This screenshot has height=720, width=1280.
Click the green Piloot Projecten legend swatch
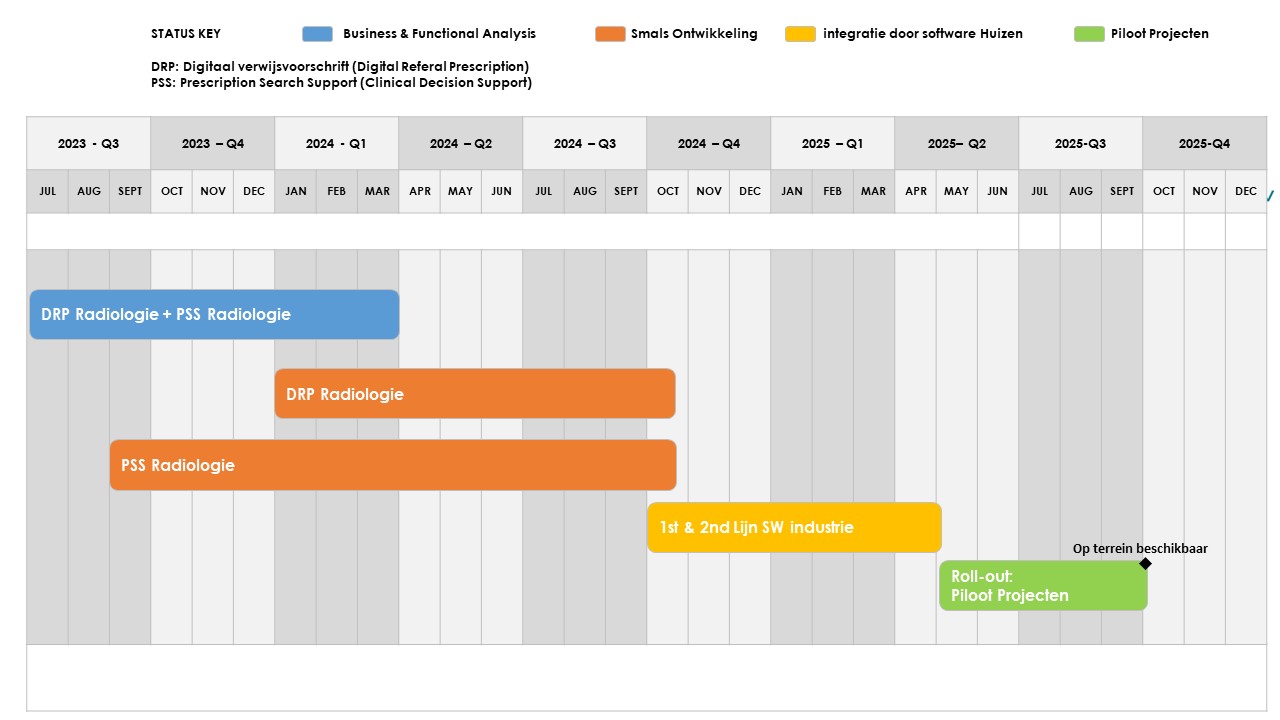1089,34
